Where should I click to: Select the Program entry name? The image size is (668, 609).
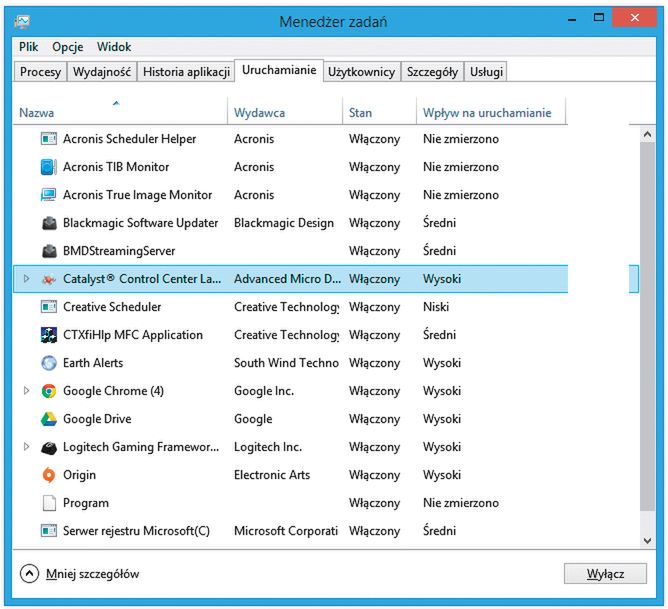coord(86,503)
